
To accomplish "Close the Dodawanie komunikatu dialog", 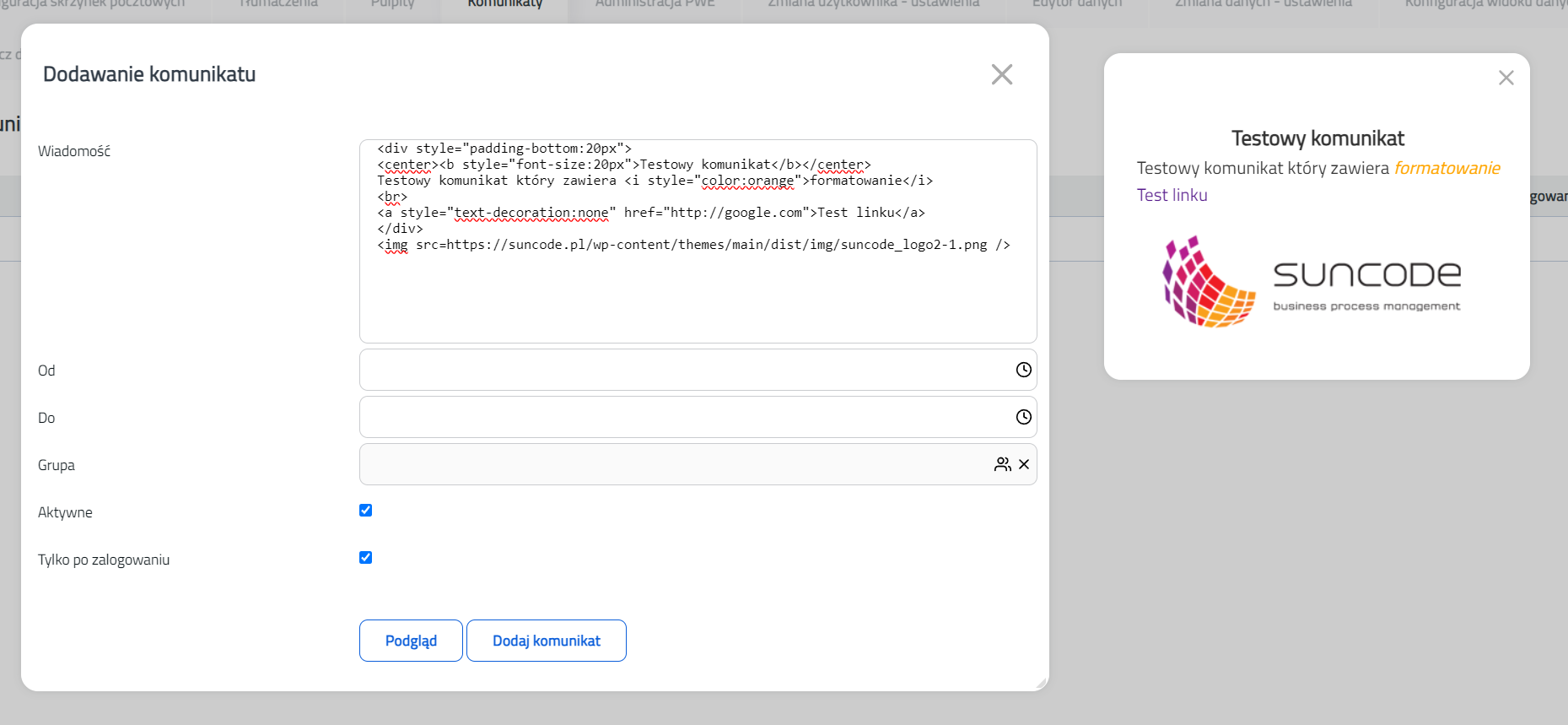I will click(x=1002, y=74).
